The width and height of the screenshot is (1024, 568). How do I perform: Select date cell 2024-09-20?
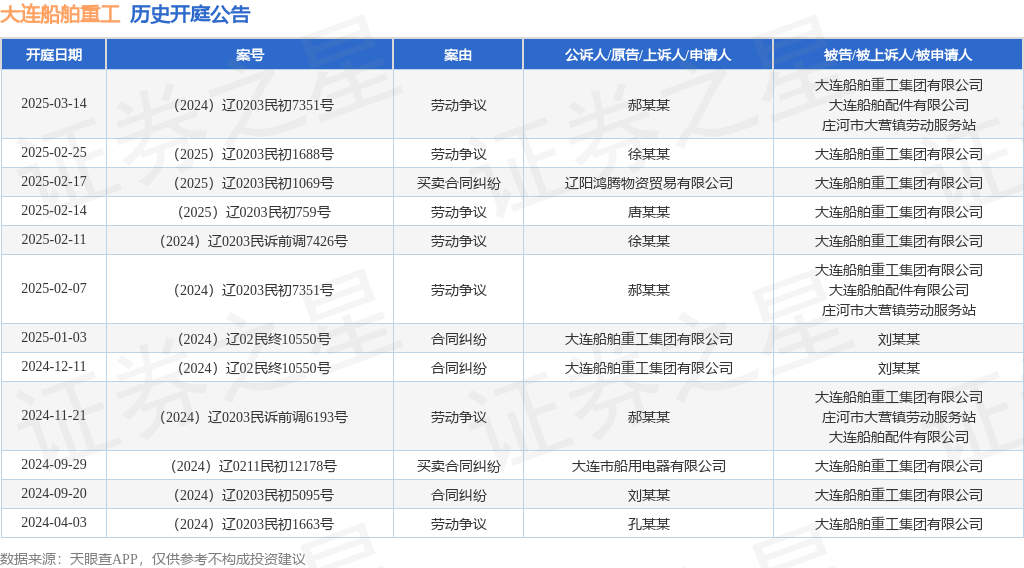click(54, 494)
